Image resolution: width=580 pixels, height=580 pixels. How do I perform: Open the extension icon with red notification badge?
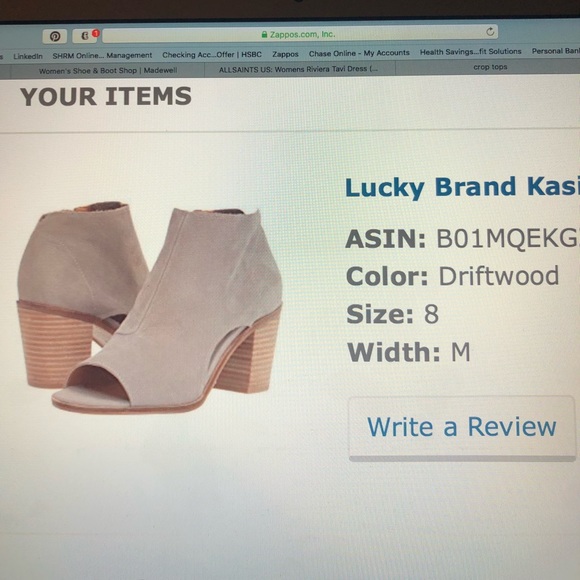pos(85,36)
